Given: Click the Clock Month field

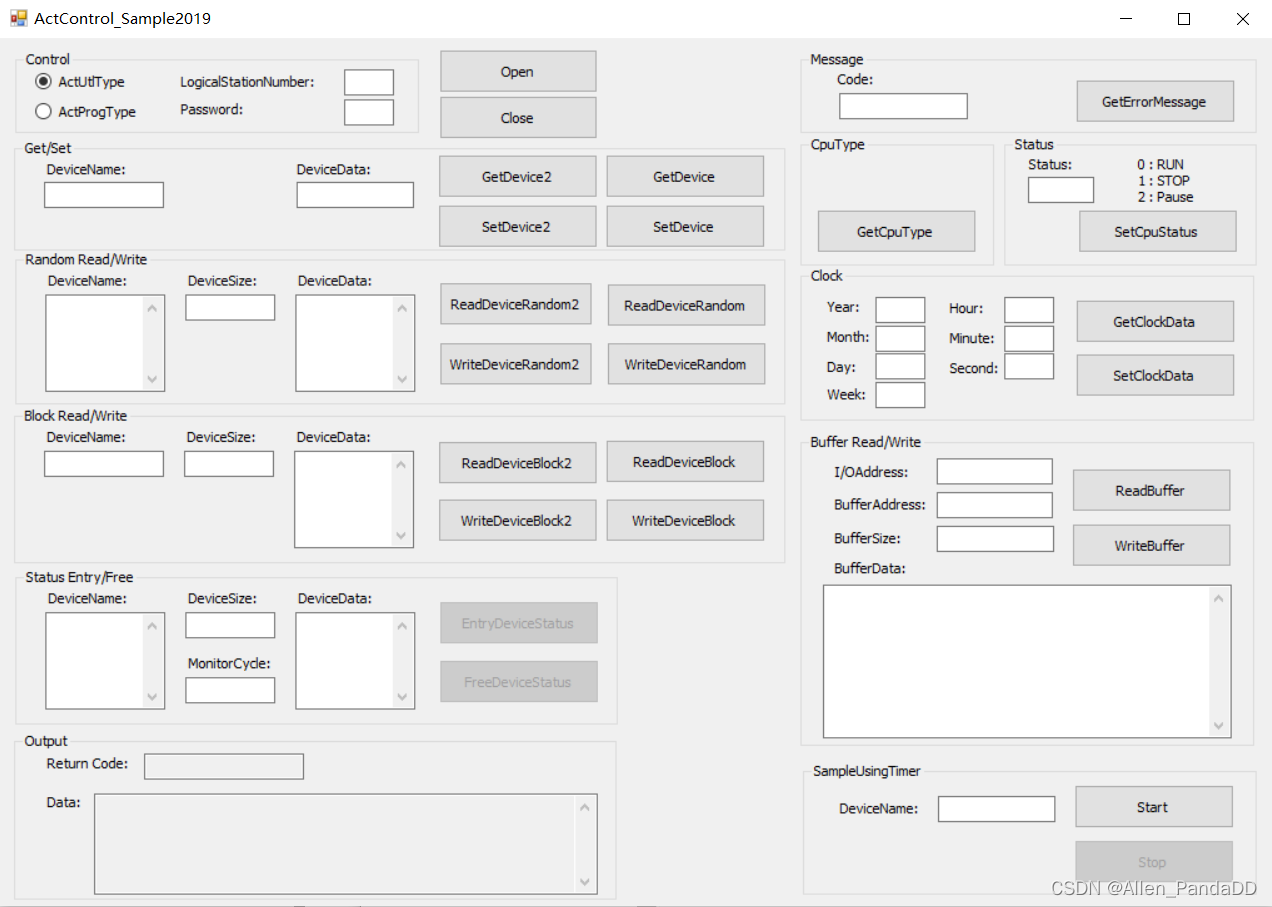Looking at the screenshot, I should coord(901,338).
